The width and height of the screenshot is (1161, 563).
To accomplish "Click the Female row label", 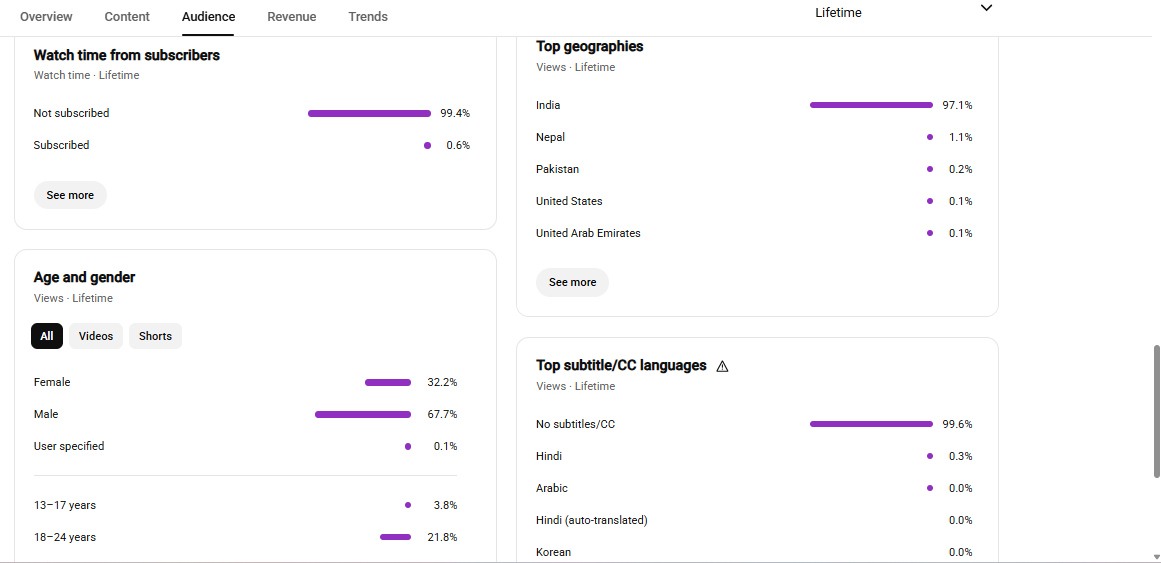I will coord(52,382).
